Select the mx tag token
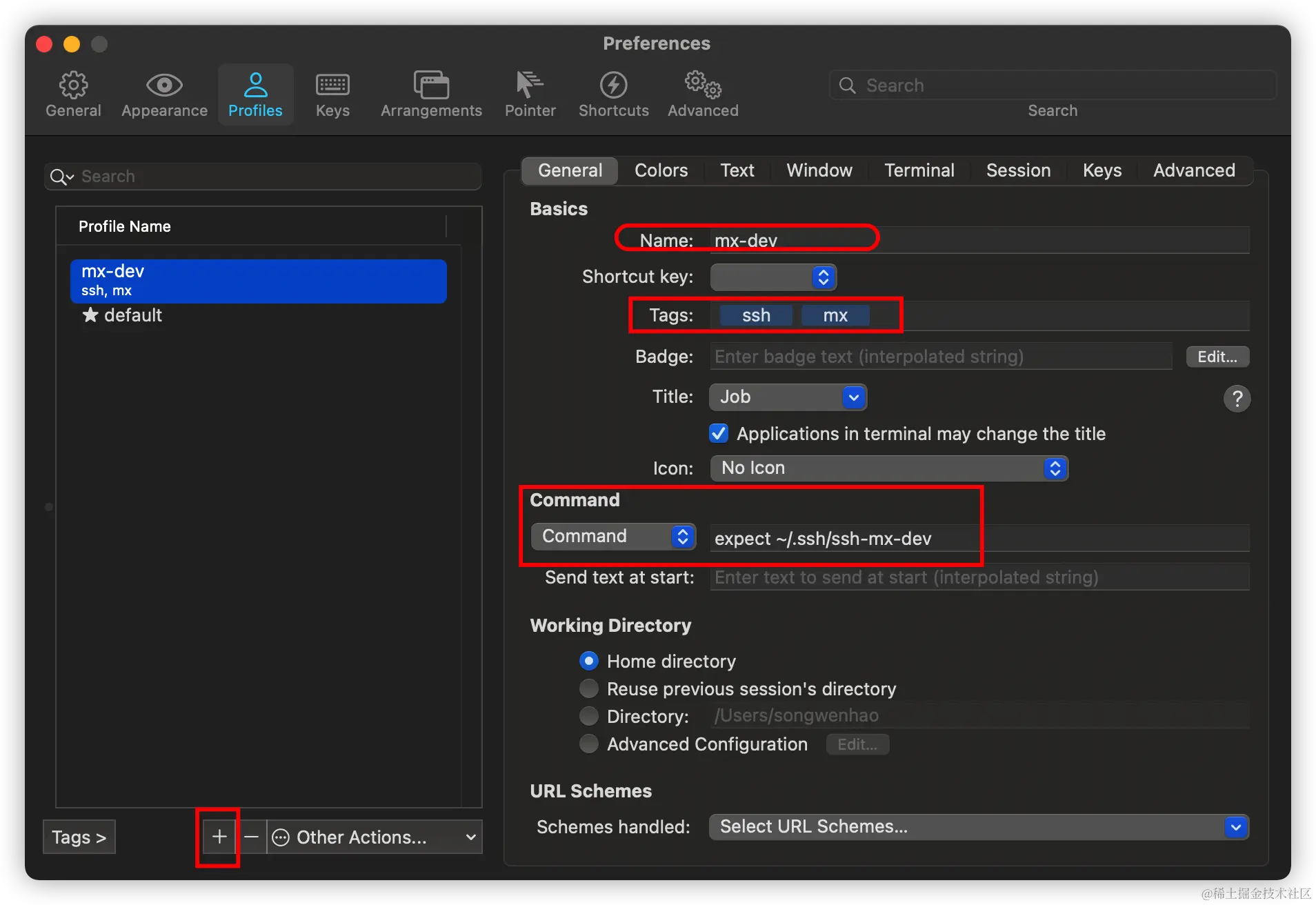 click(835, 315)
